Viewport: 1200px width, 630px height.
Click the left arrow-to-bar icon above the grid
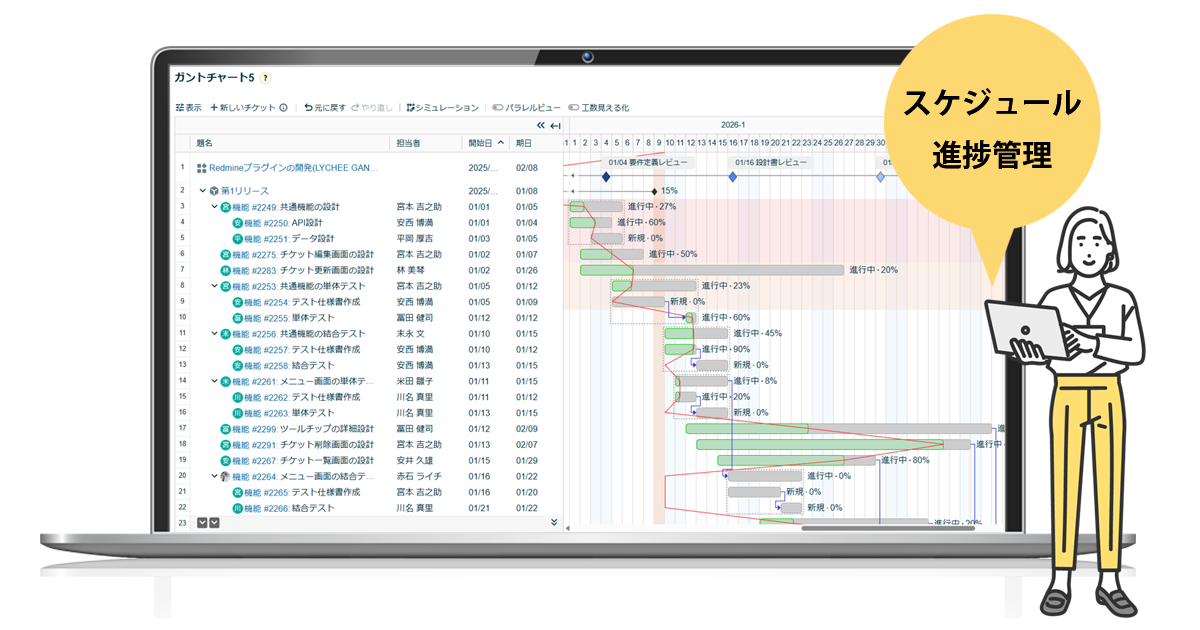[x=555, y=126]
